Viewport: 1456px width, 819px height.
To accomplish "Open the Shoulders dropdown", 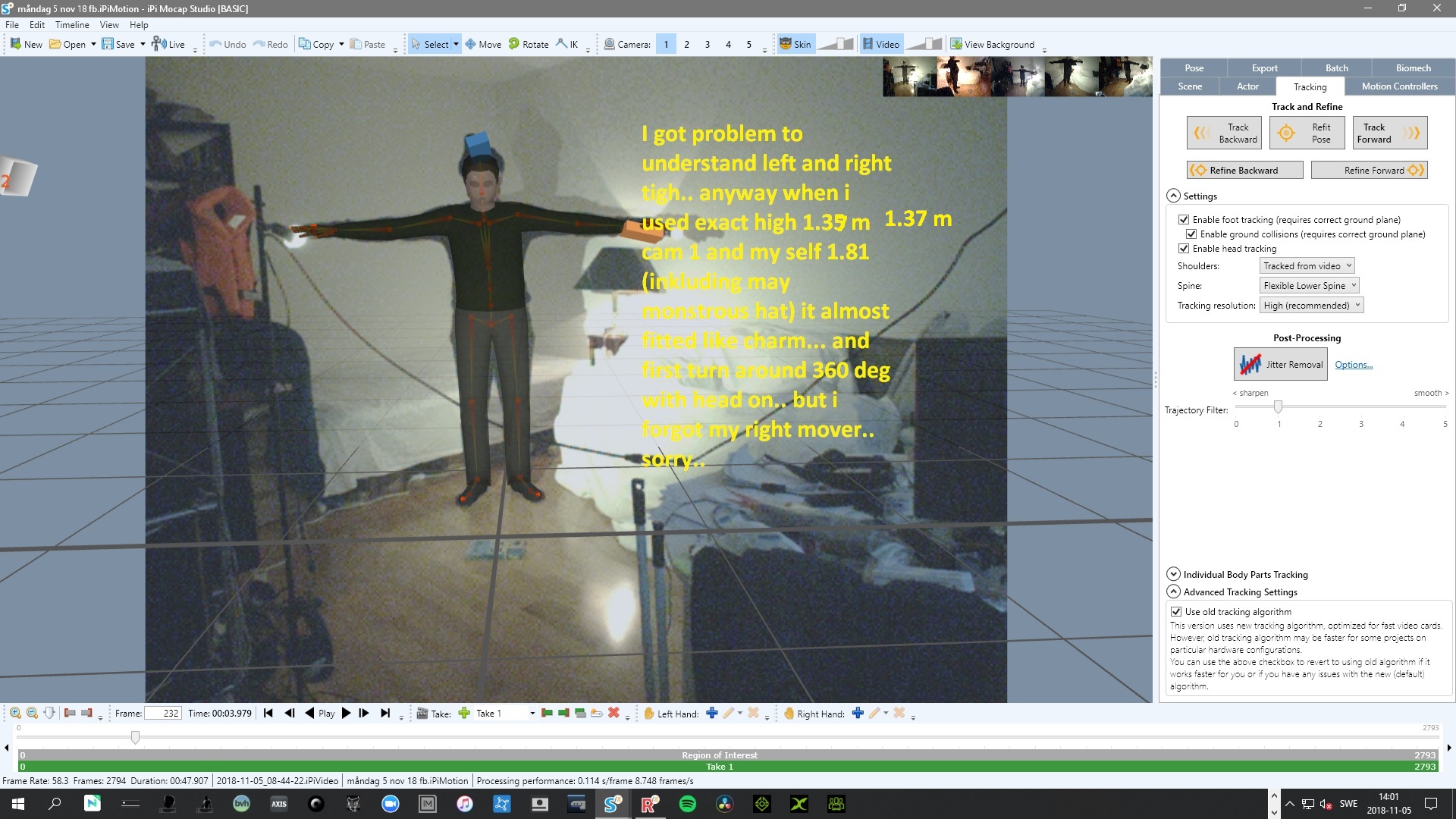I will (1307, 265).
